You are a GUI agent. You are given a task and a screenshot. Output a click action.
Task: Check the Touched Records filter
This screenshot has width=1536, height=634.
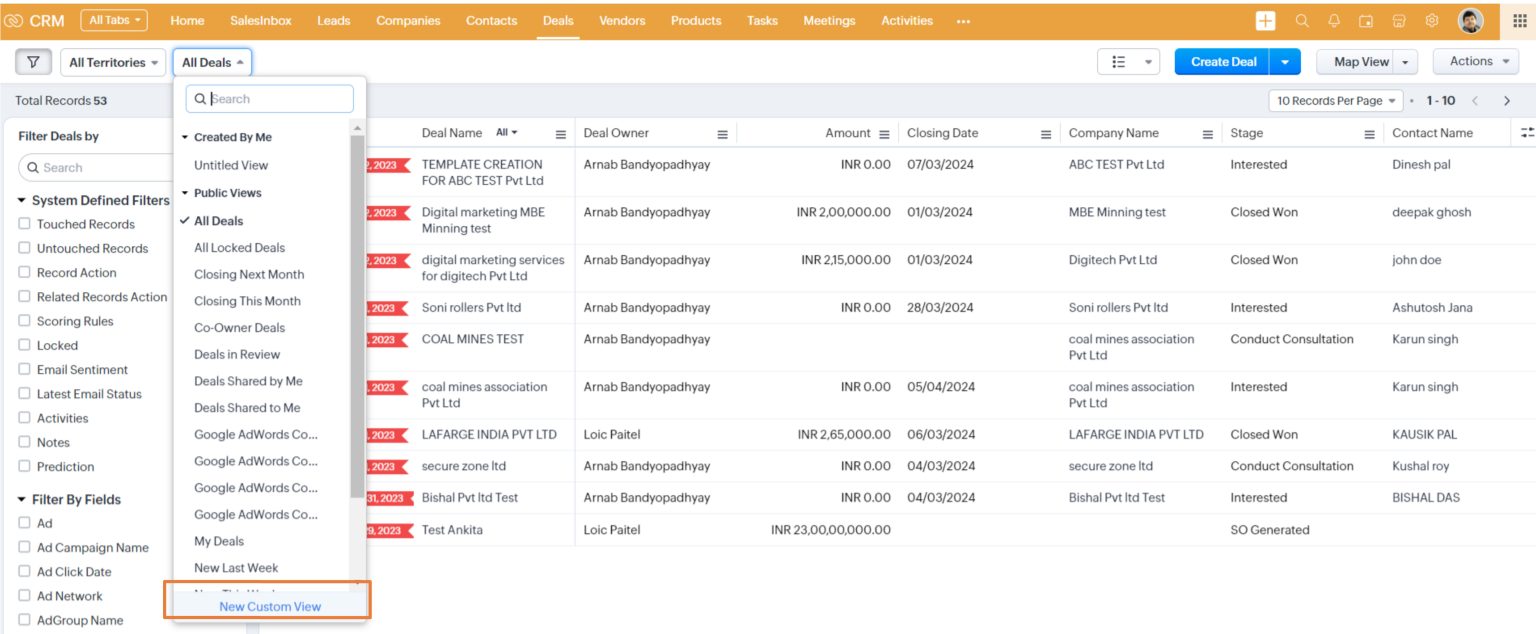point(25,224)
